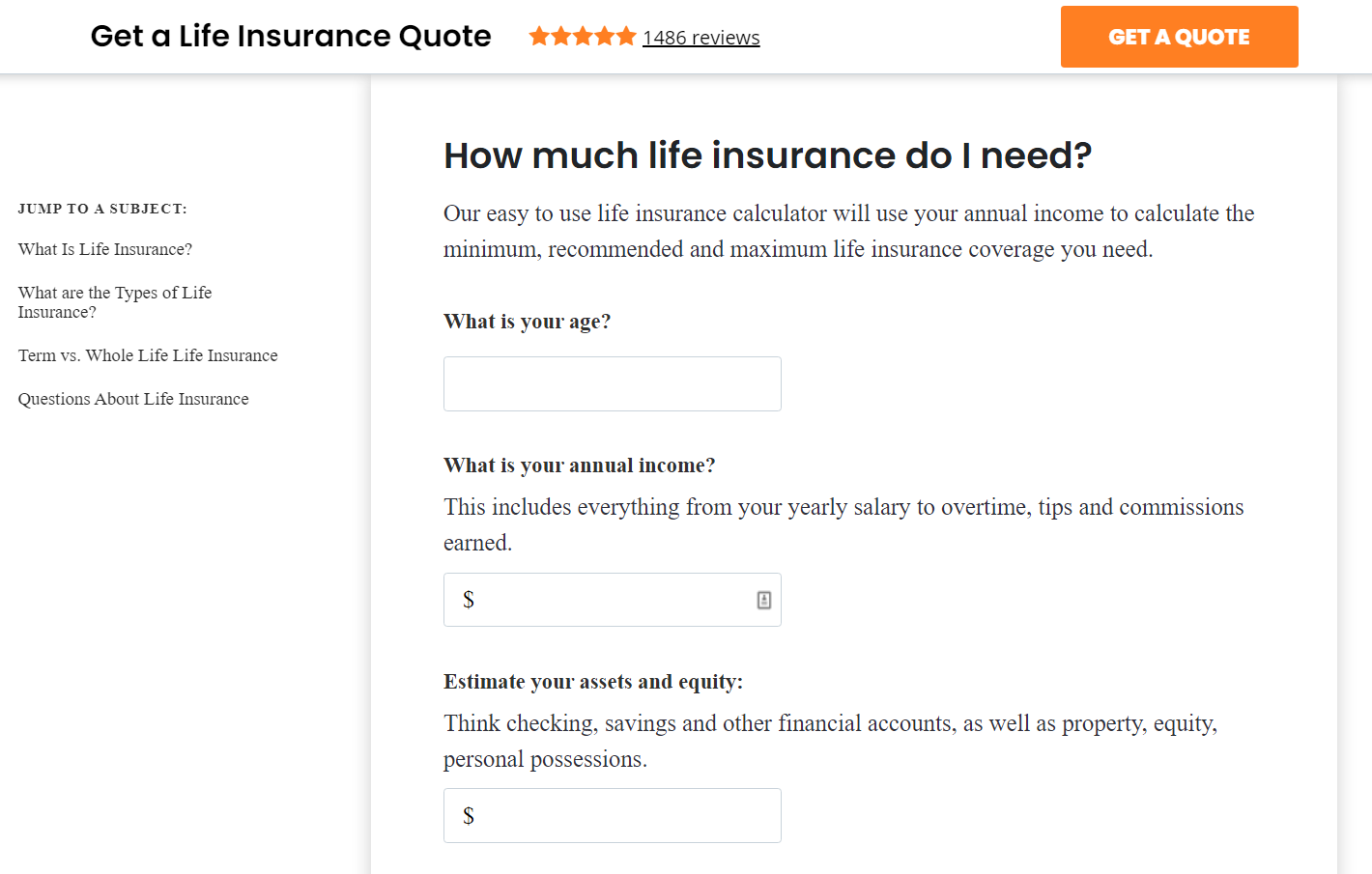Screen dimensions: 1372x874
Task: Click the What is your age? label
Action: pyautogui.click(x=527, y=322)
